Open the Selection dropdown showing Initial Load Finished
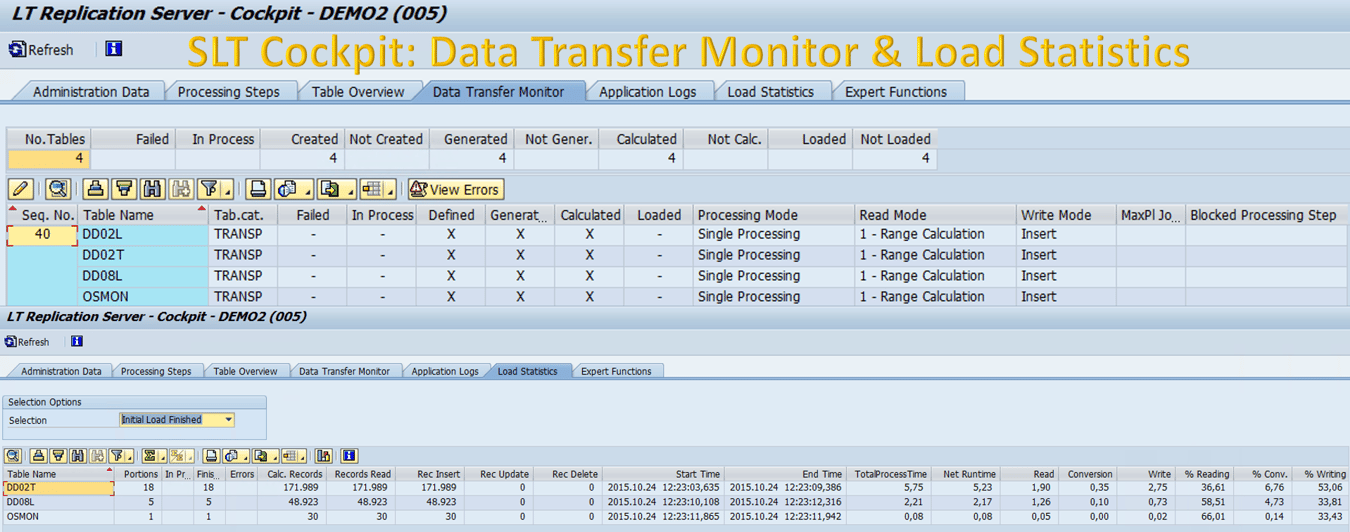Image resolution: width=1350 pixels, height=532 pixels. [x=229, y=420]
